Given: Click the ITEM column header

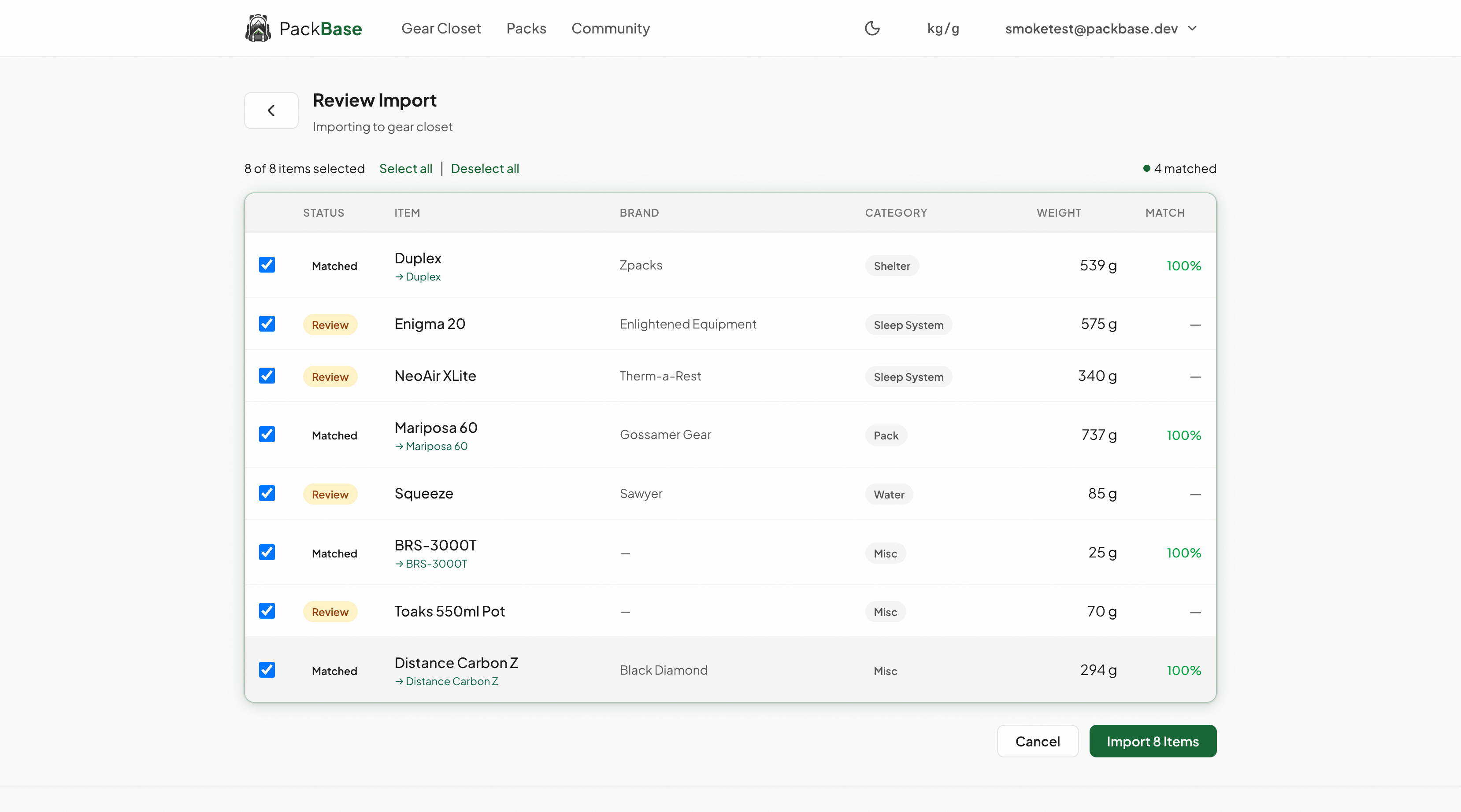Looking at the screenshot, I should [x=407, y=213].
